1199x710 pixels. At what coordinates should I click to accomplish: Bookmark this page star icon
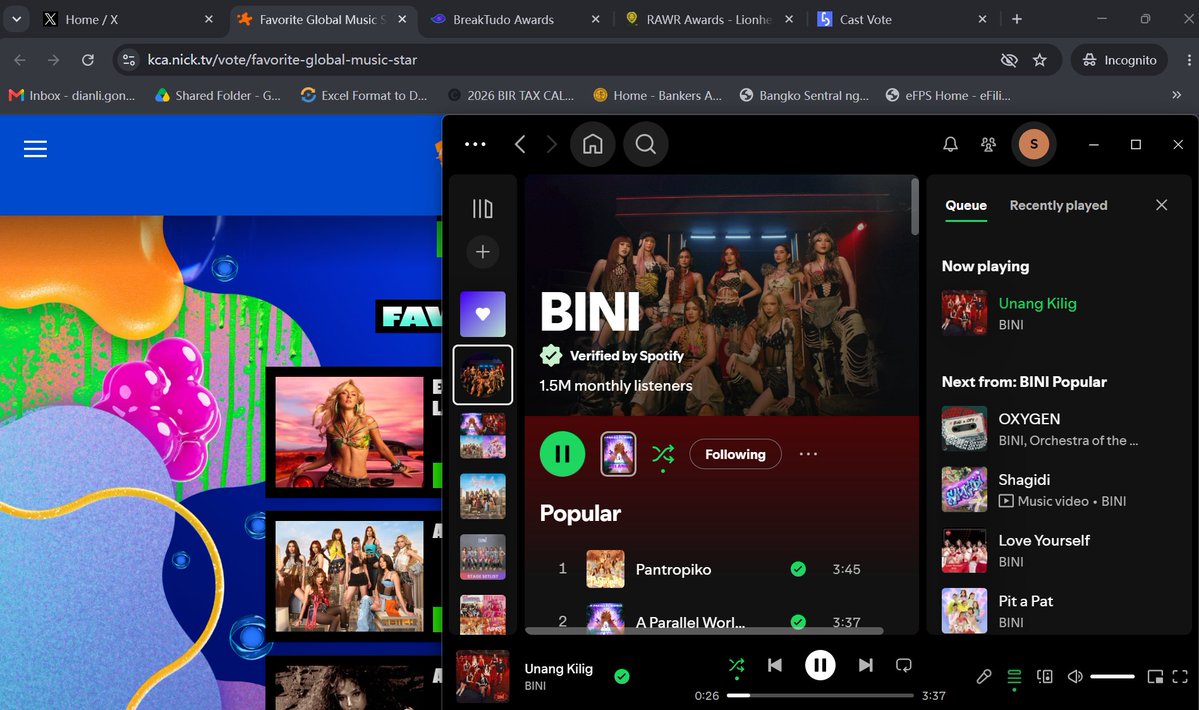(x=1039, y=60)
